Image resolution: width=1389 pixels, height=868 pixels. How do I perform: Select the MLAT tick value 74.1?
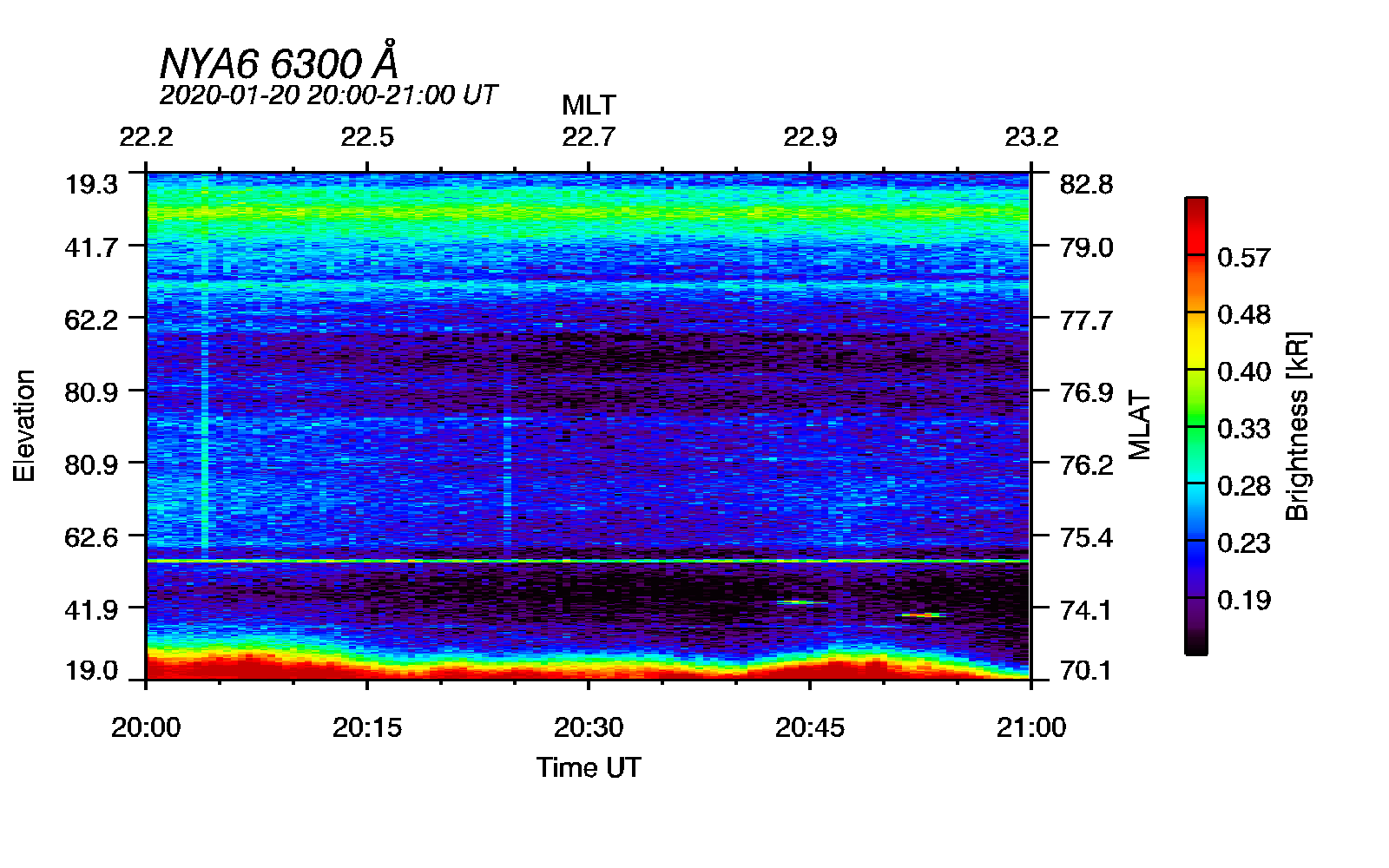[x=1086, y=609]
